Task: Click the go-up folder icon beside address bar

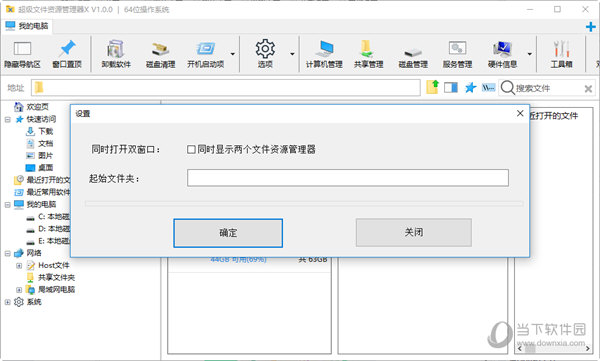Action: pyautogui.click(x=432, y=88)
